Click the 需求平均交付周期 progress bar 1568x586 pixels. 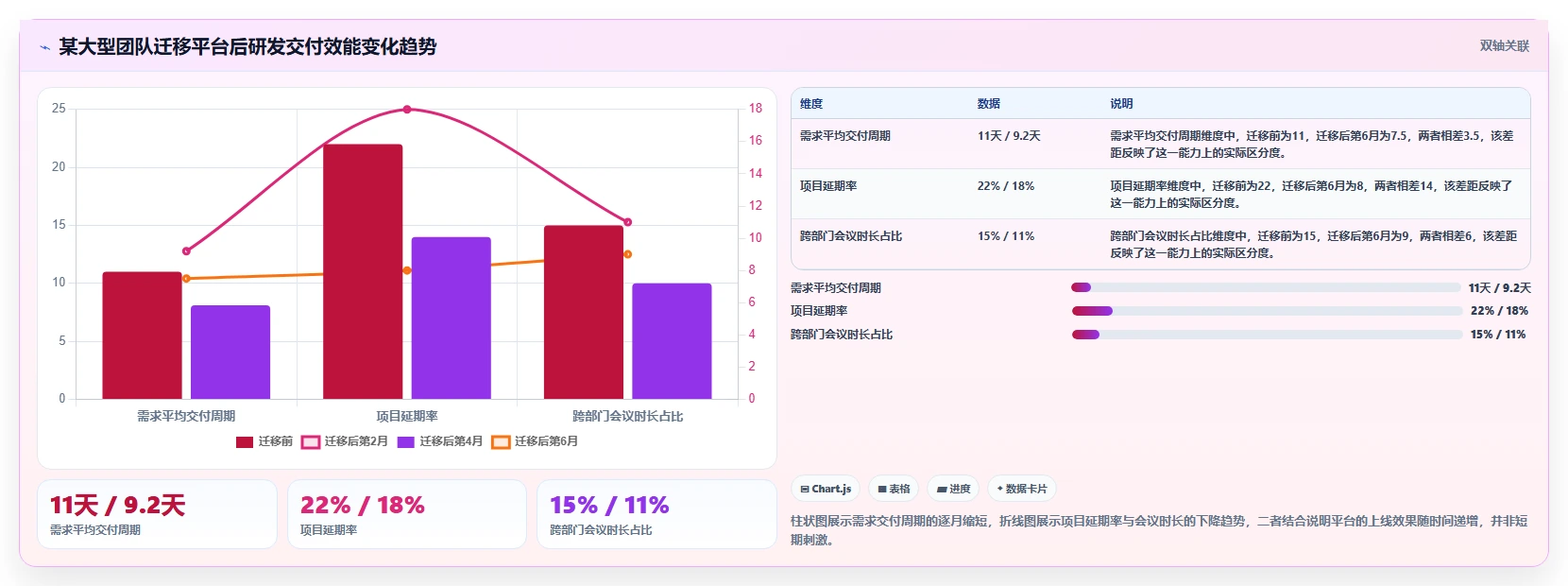pyautogui.click(x=1266, y=287)
